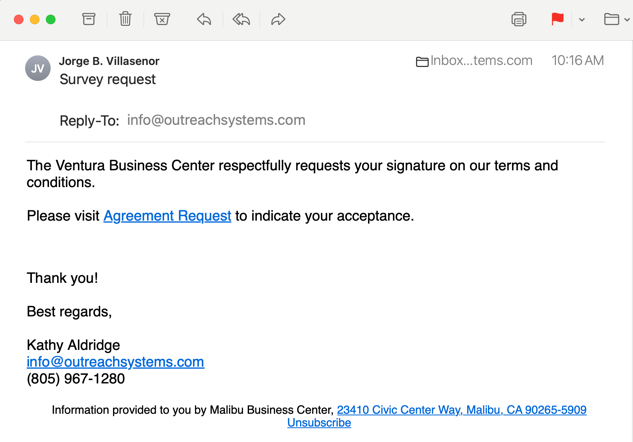The width and height of the screenshot is (633, 442).
Task: Click the JV sender avatar
Action: click(38, 69)
